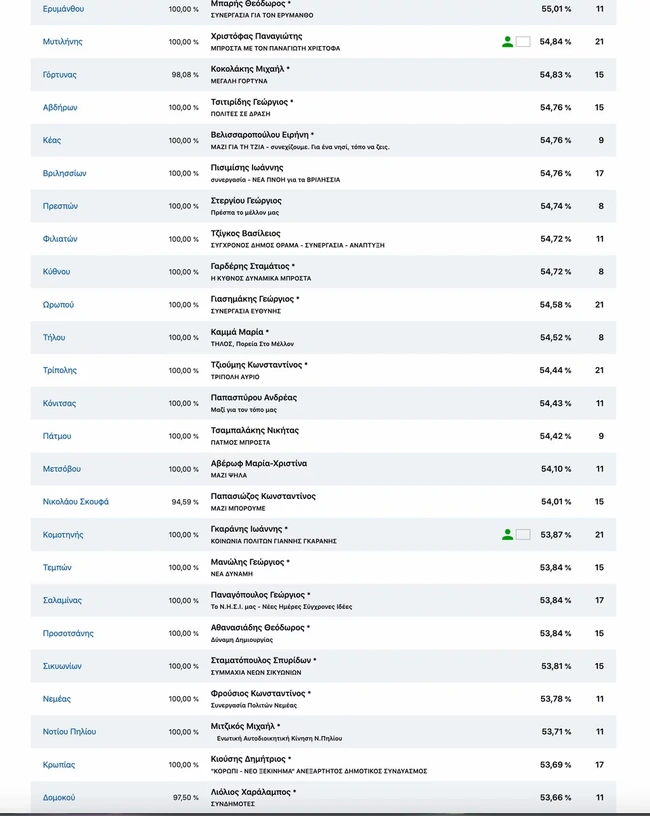Select the Κέας municipality link

click(52, 141)
